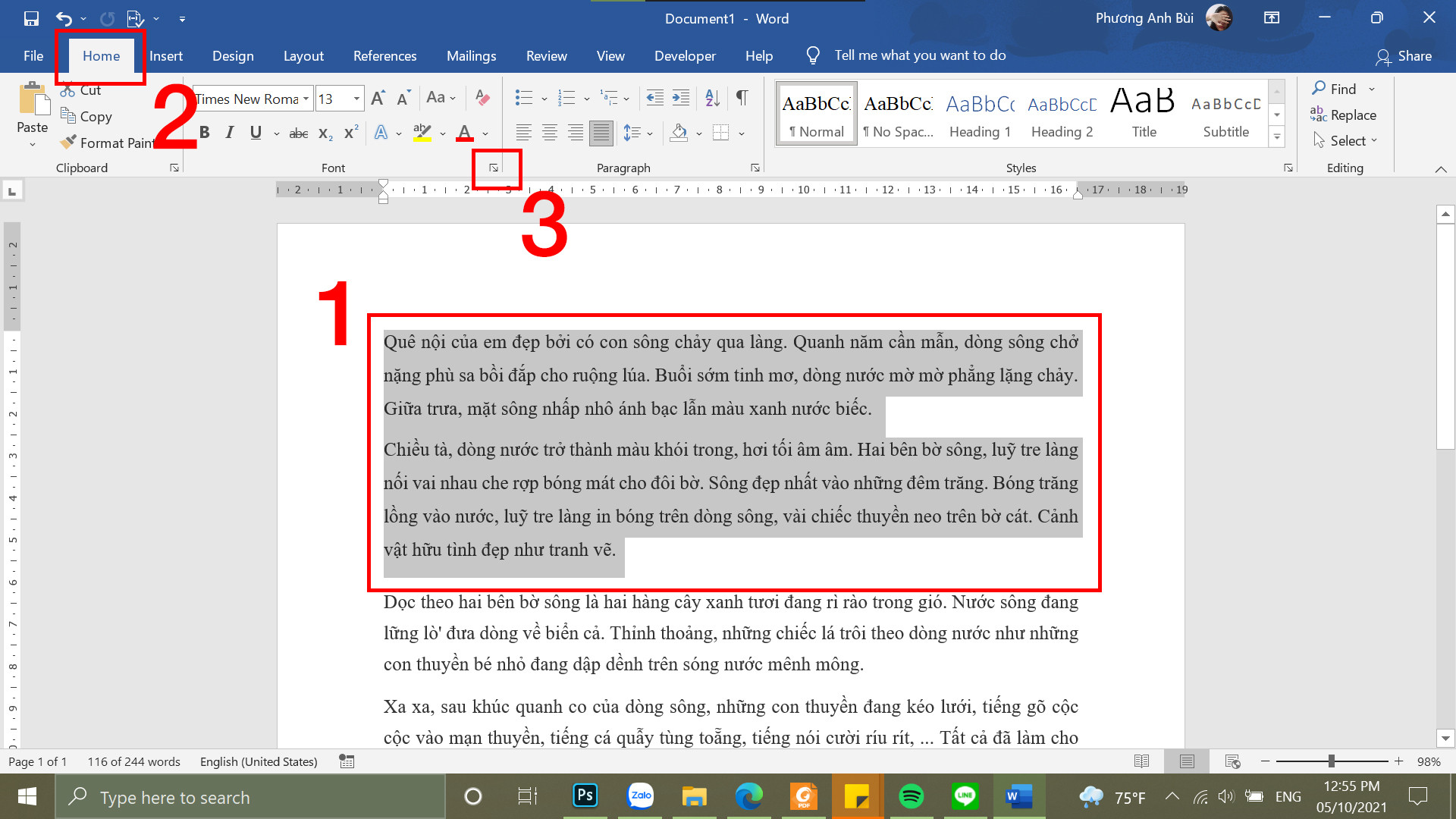Switch to the Review tab

(x=546, y=55)
